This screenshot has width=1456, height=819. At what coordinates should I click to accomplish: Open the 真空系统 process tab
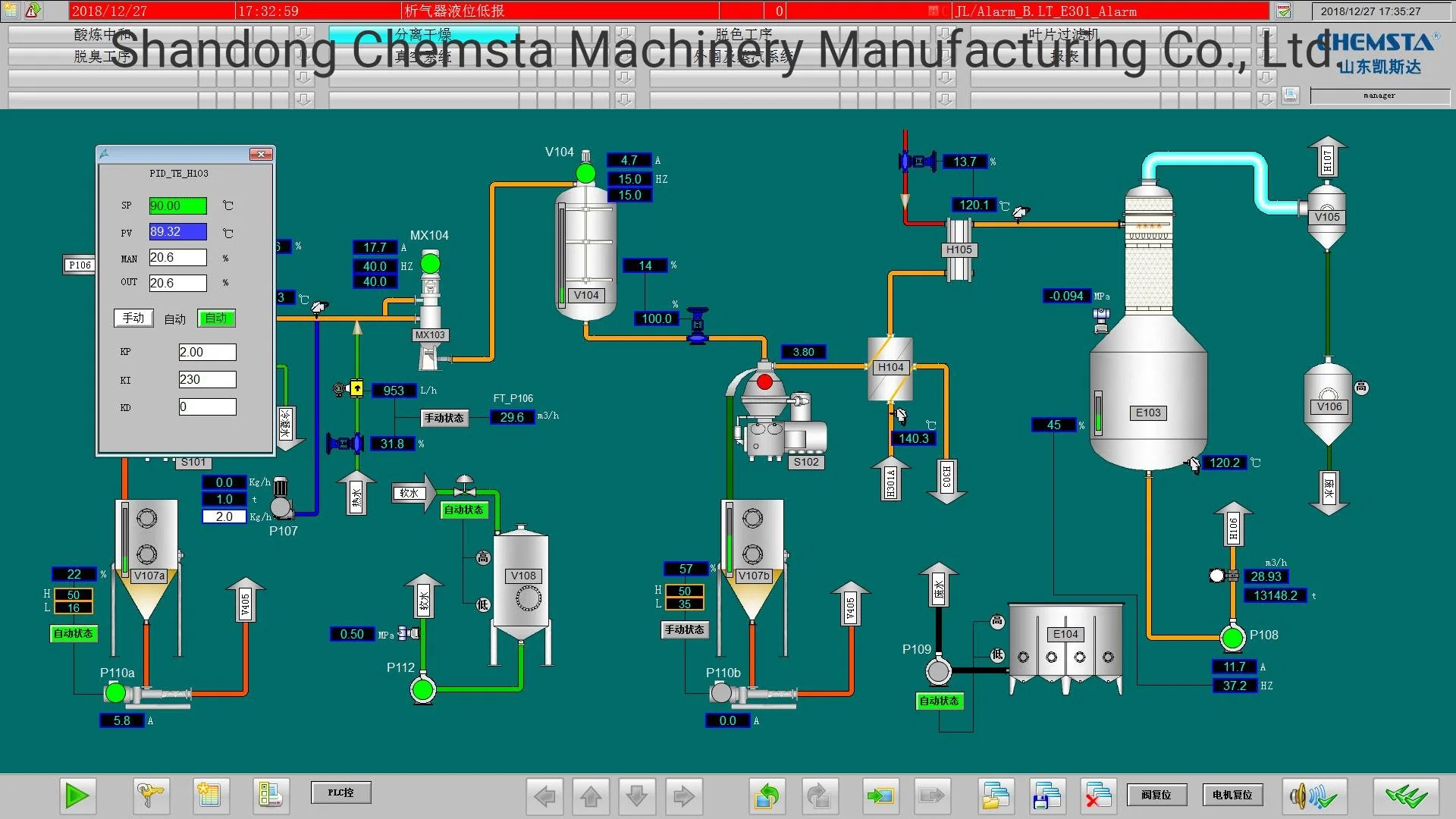coord(423,56)
